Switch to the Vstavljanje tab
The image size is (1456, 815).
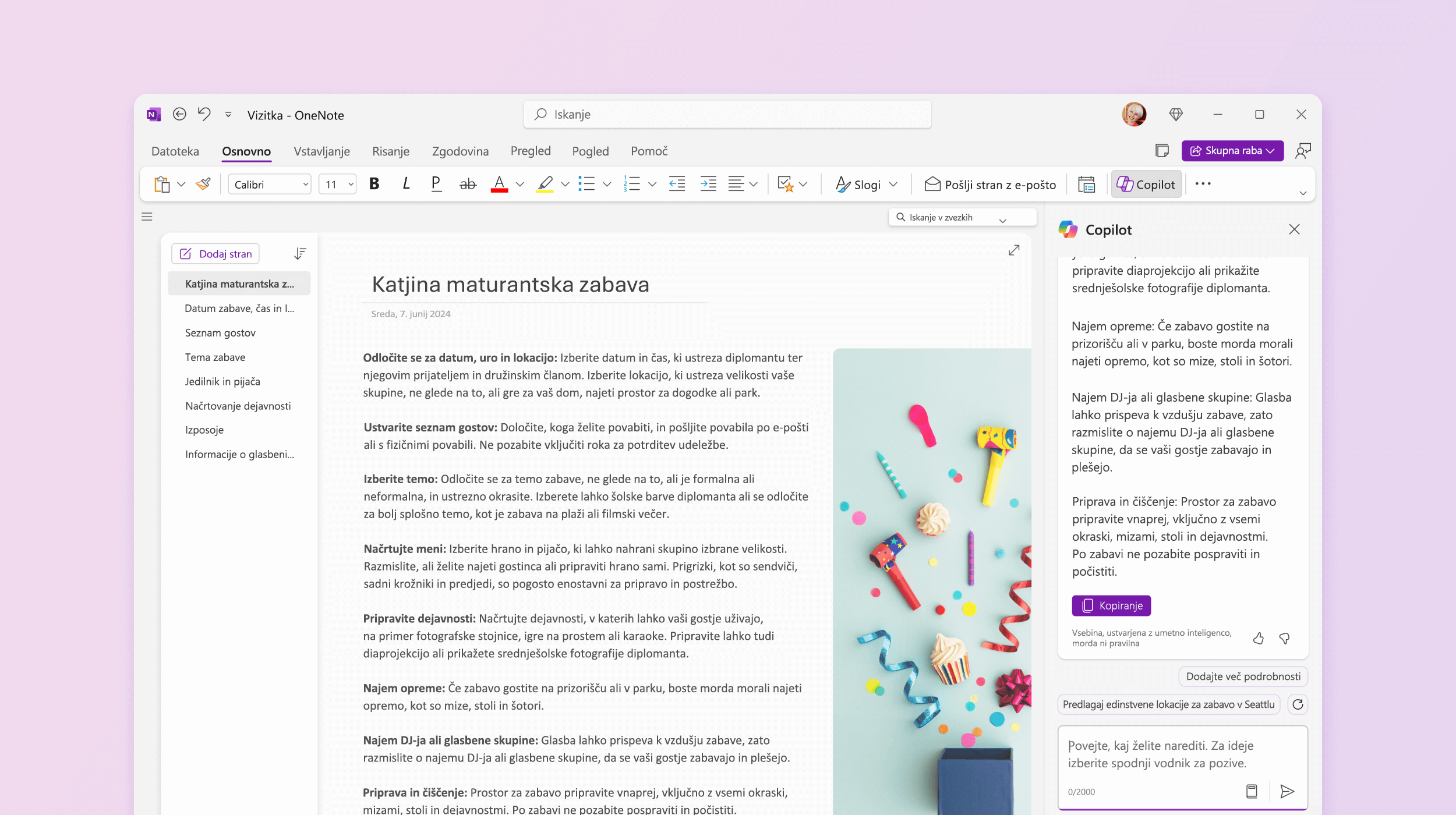[x=321, y=151]
